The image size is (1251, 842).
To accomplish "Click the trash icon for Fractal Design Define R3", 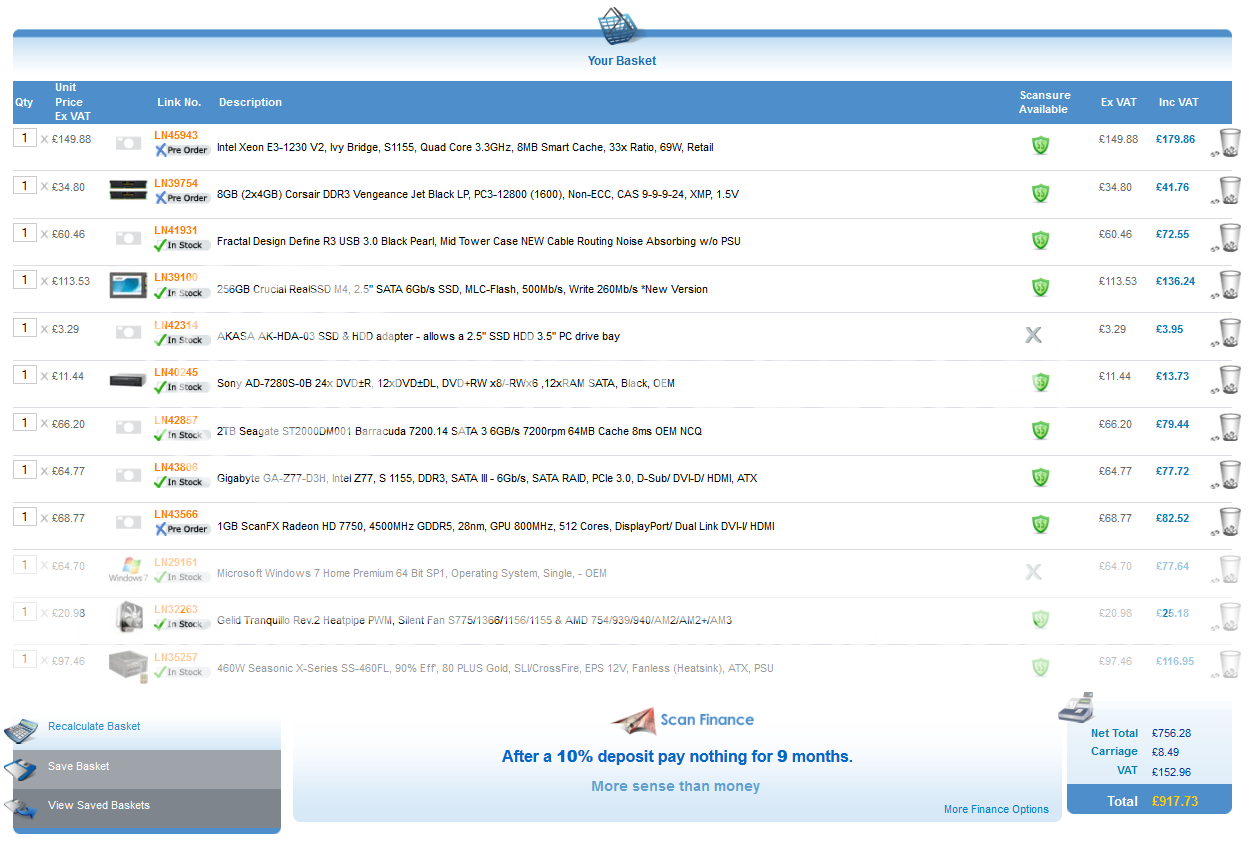I will (1227, 237).
